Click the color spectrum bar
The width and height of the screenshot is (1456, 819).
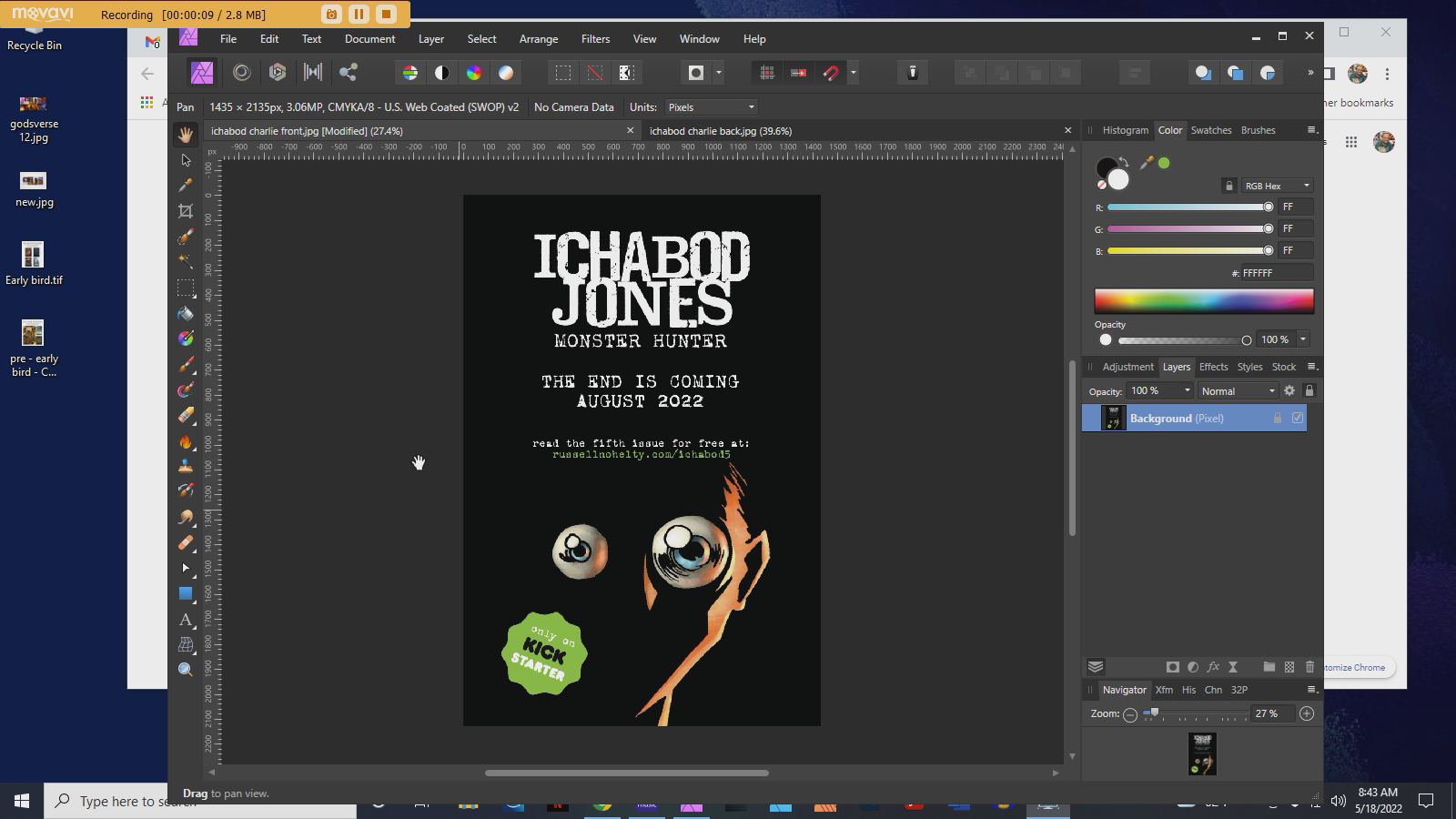point(1203,301)
